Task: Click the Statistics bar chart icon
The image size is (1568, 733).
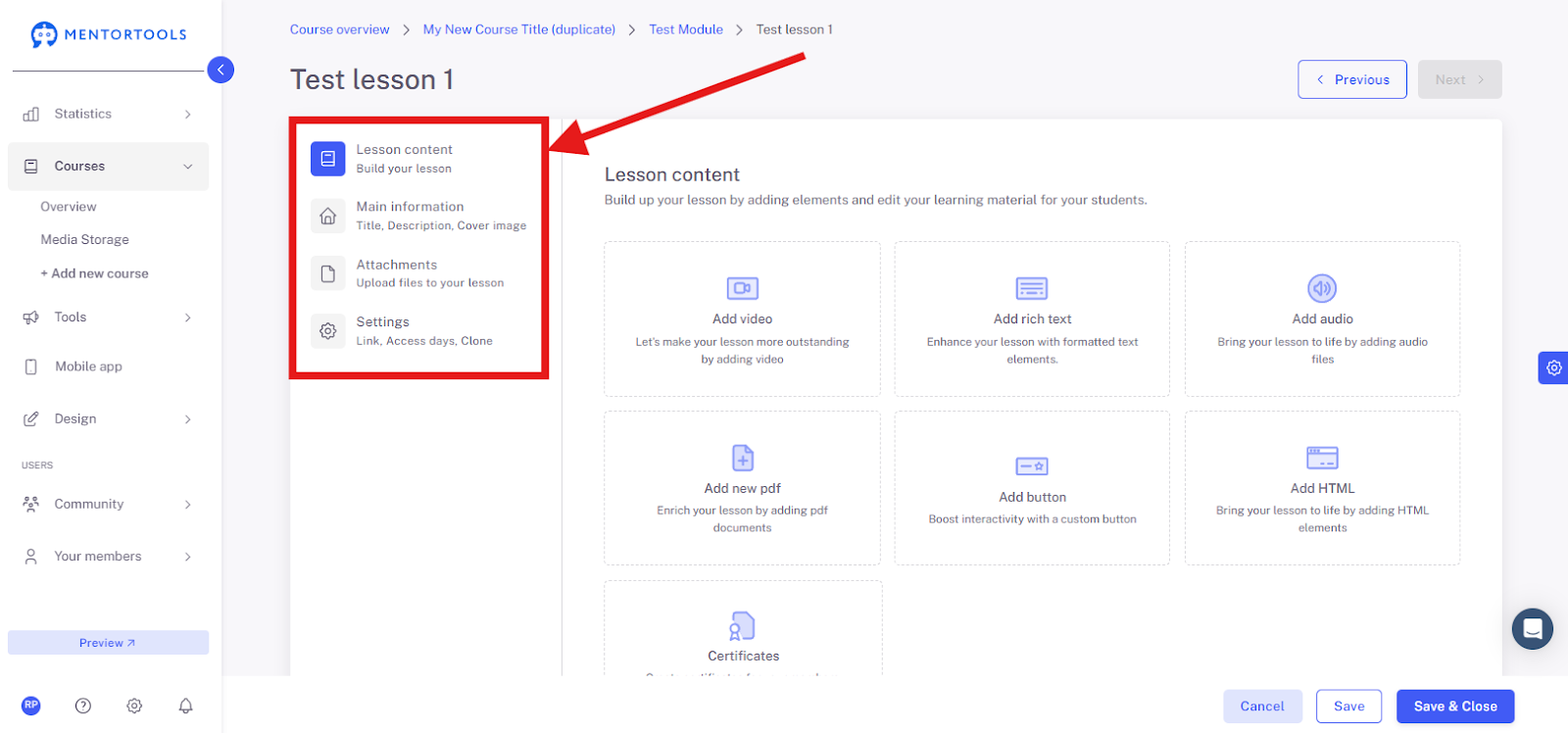Action: point(31,115)
